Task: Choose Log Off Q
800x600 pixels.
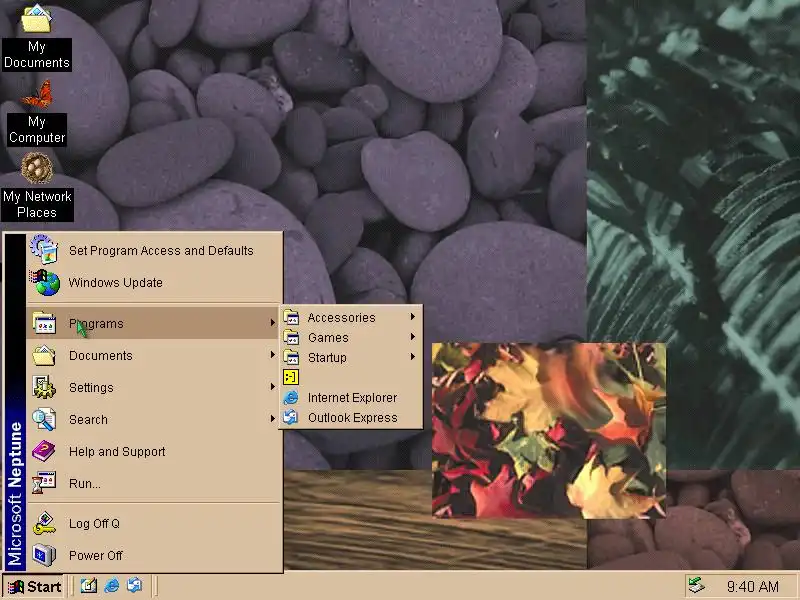Action: (x=154, y=523)
